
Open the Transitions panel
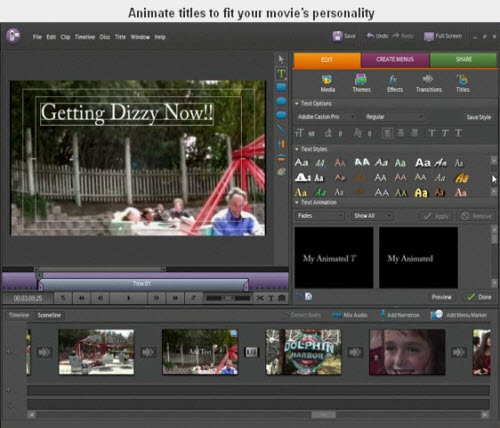(x=429, y=83)
